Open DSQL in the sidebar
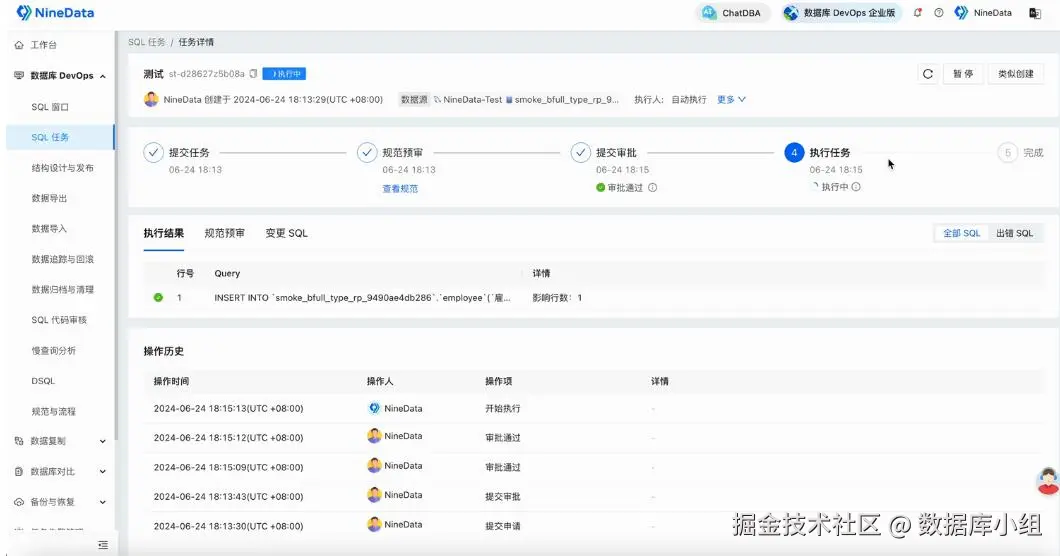Viewport: 1060px width, 556px height. 43,381
